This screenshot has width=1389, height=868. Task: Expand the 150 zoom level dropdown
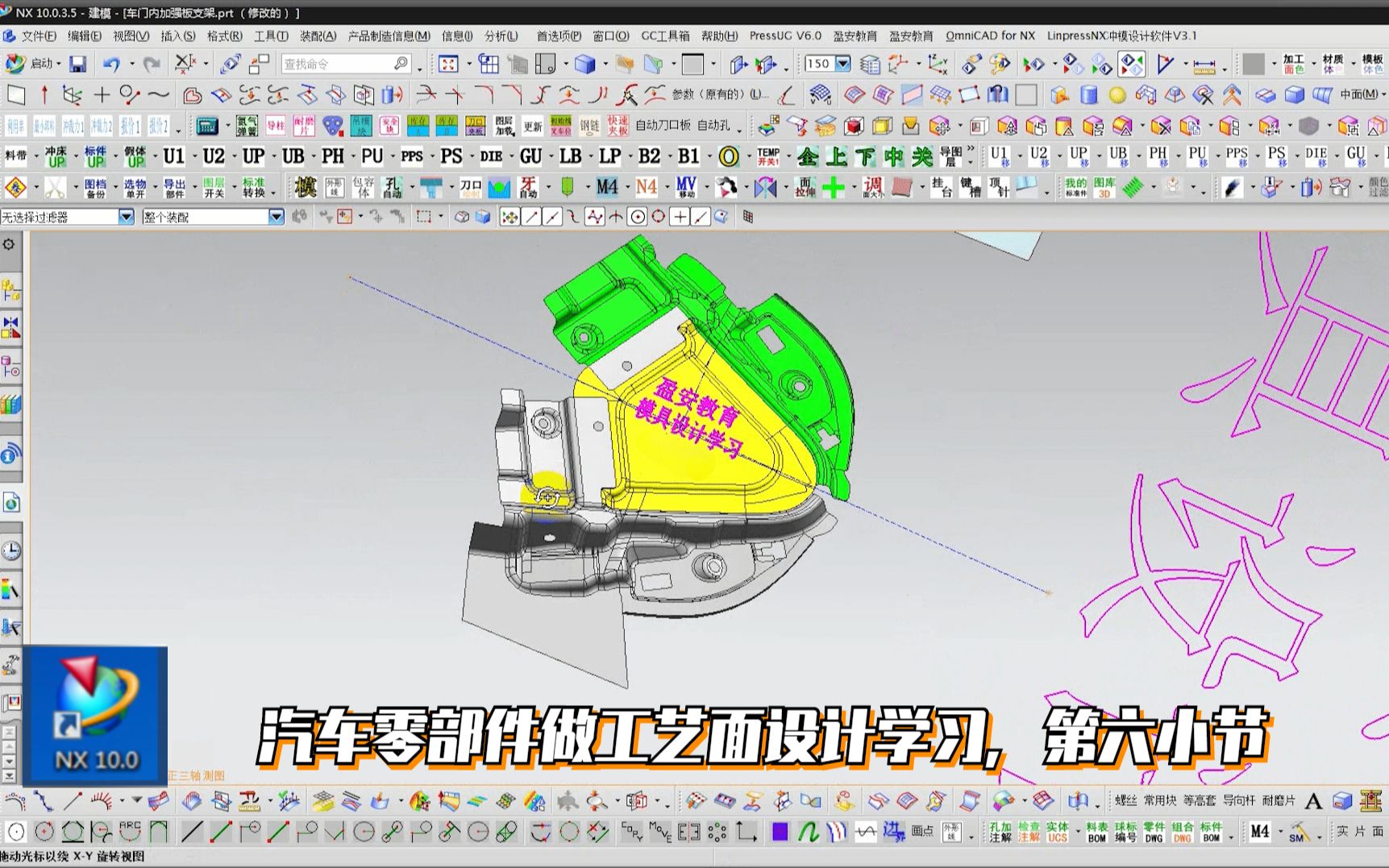[841, 63]
